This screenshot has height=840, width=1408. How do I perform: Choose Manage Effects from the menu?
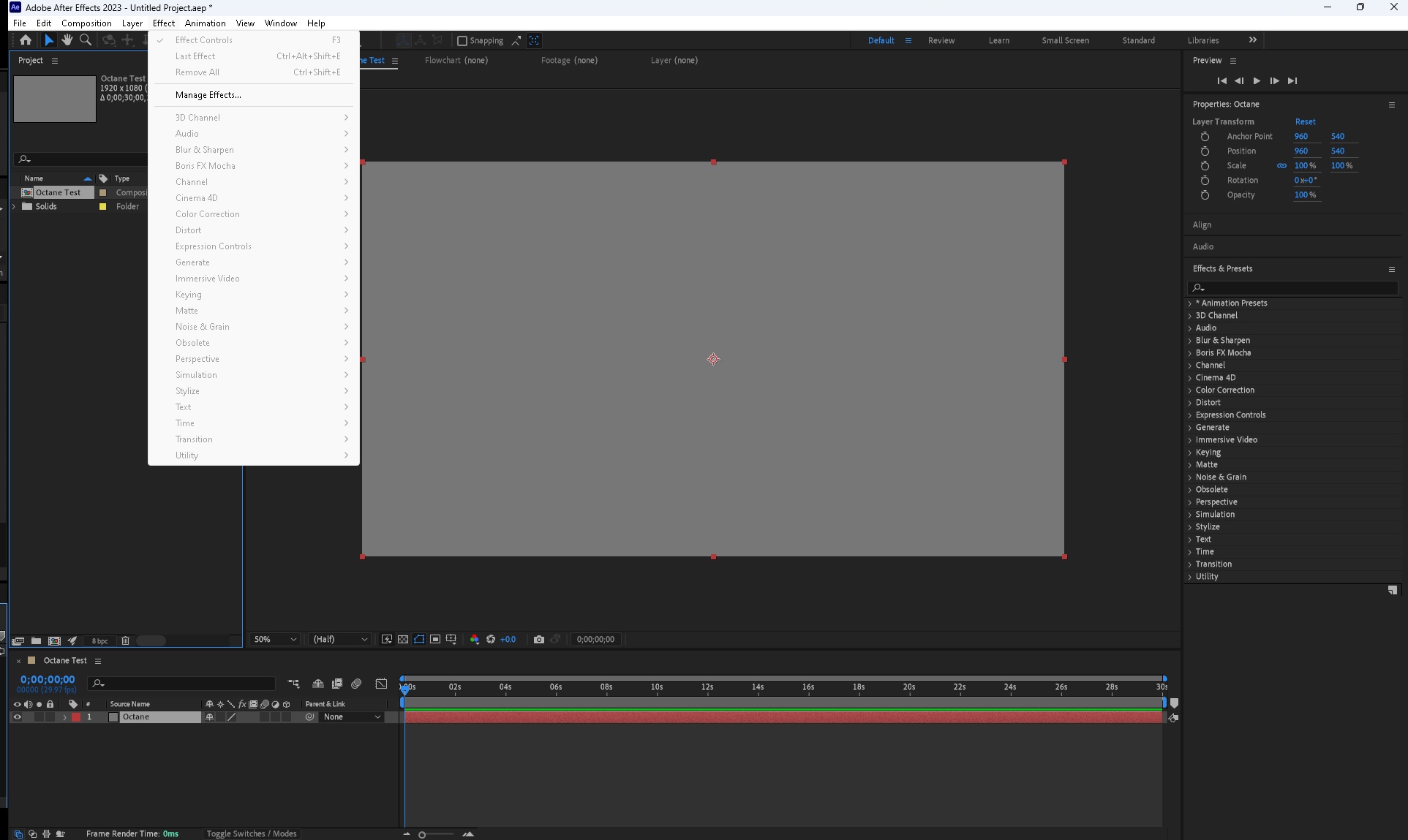(208, 95)
